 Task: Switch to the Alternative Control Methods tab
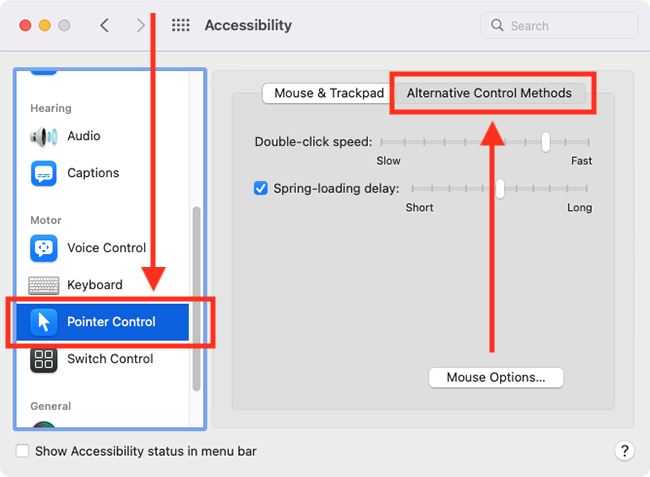point(489,93)
